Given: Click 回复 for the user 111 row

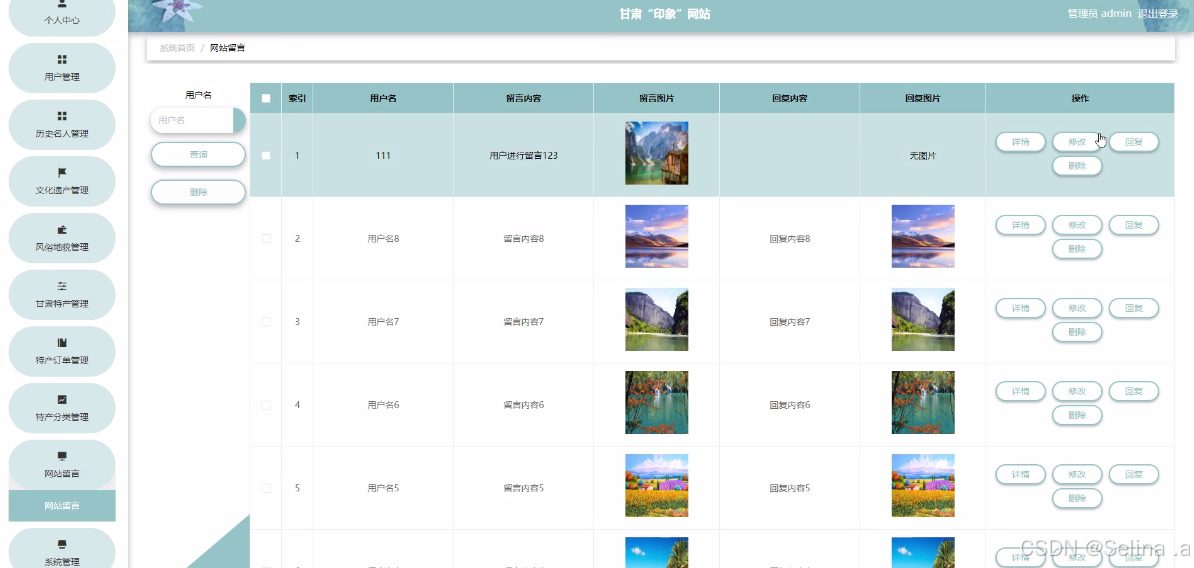Looking at the screenshot, I should coord(1134,142).
